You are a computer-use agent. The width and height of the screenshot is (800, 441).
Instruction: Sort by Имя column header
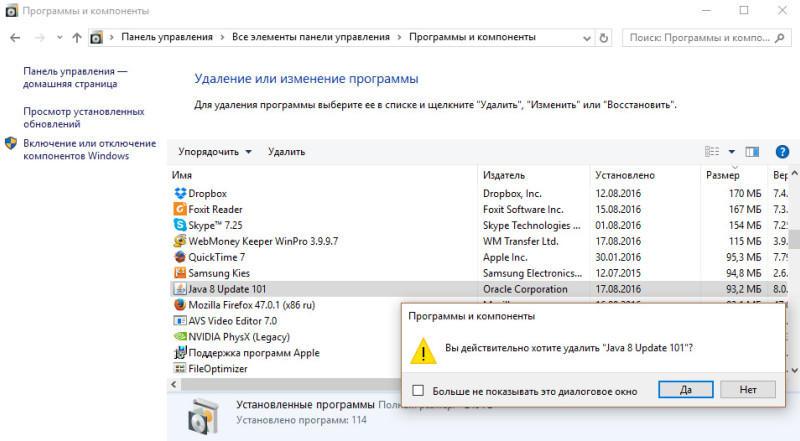[322, 175]
